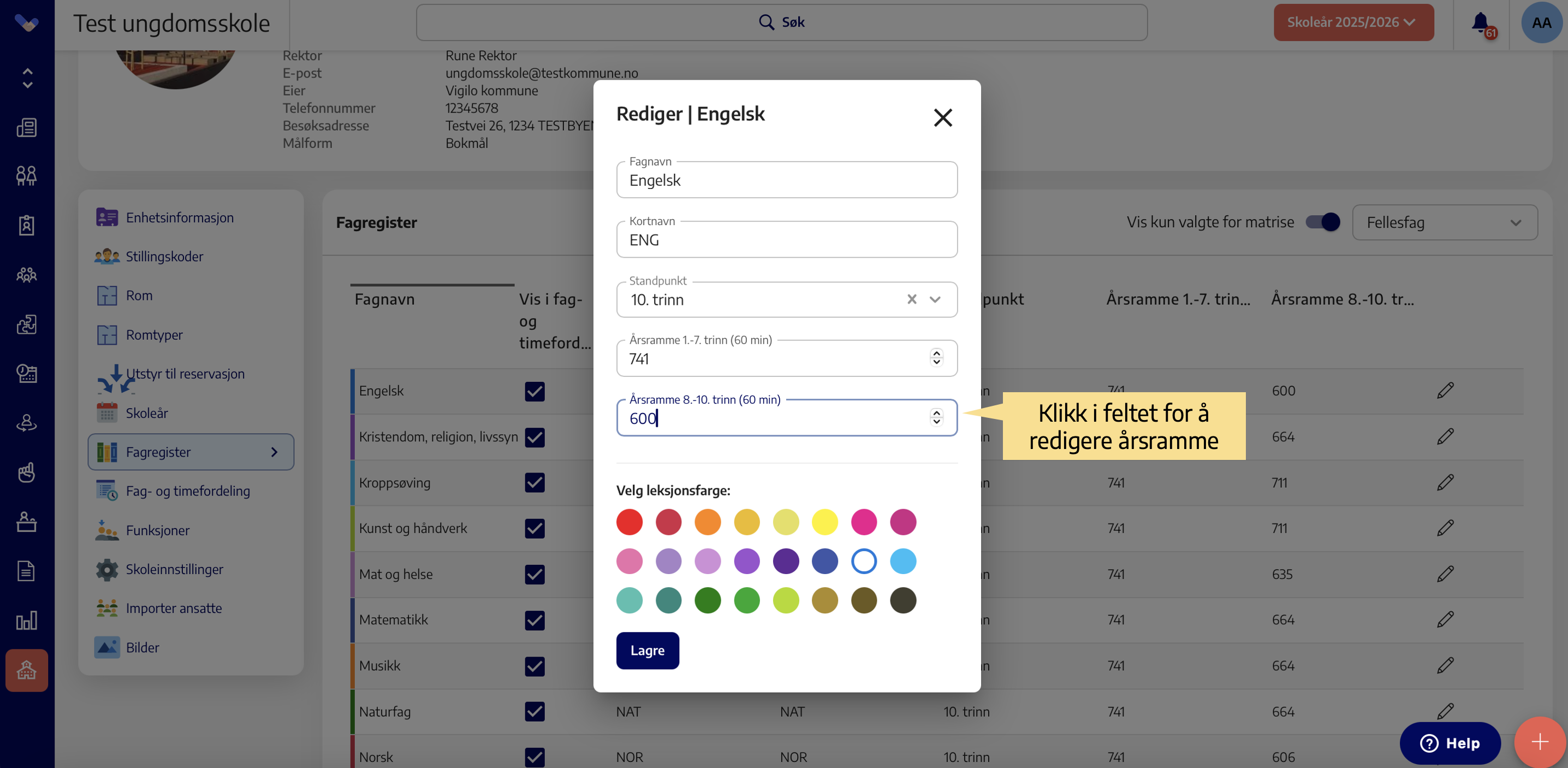Uncheck the Kristendom, religion checkbox
The image size is (1568, 768).
pyautogui.click(x=534, y=436)
